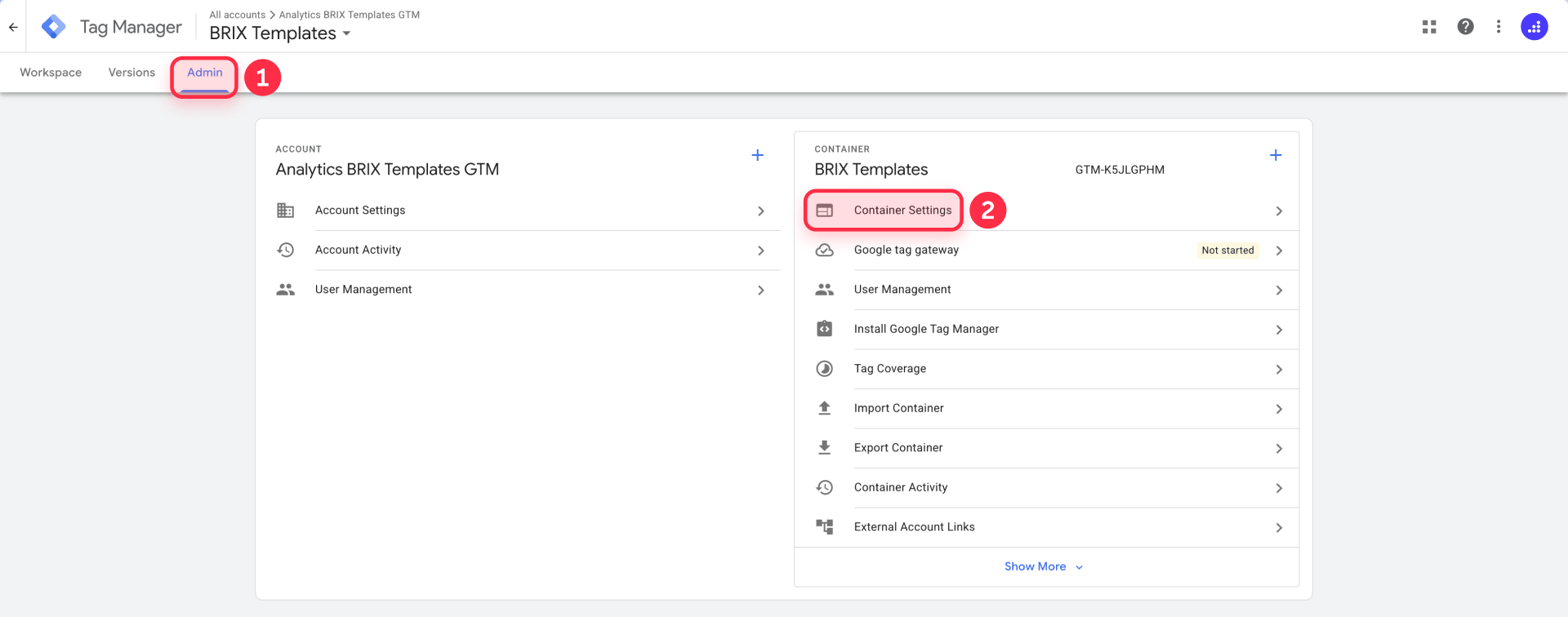Open the BRIX Templates container selector dropdown
1568x617 pixels.
[x=280, y=33]
